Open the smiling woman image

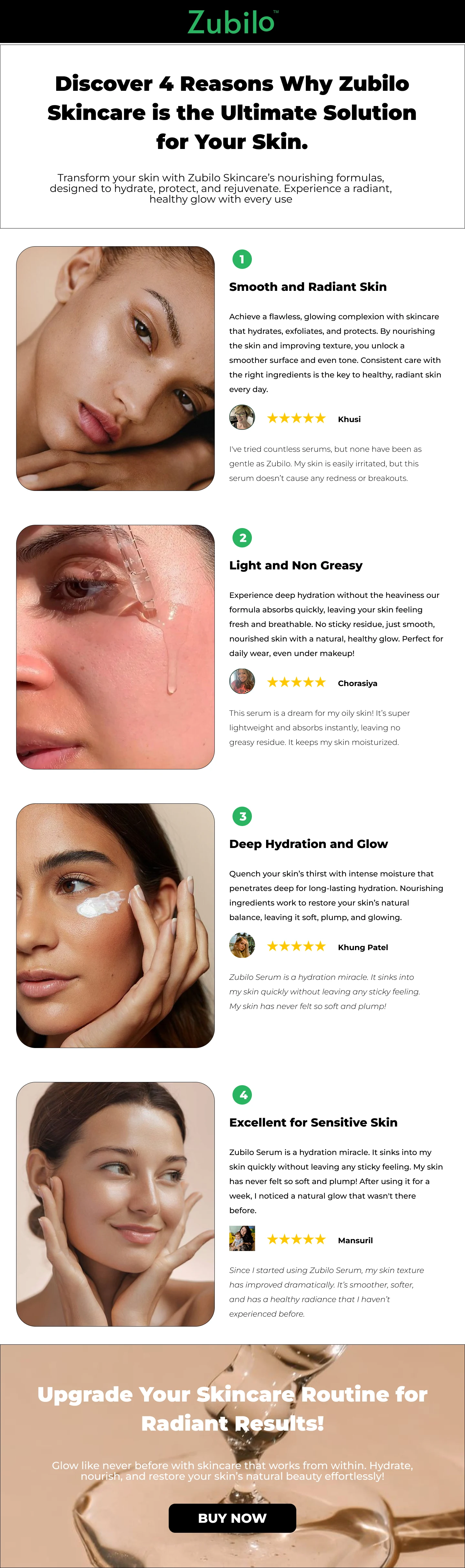(x=116, y=1204)
